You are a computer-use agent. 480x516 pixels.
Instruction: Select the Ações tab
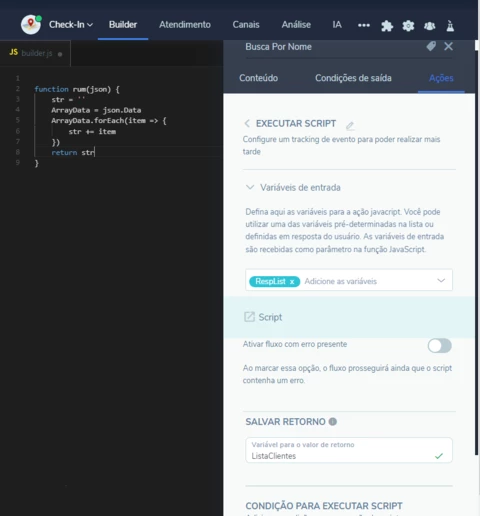click(441, 78)
